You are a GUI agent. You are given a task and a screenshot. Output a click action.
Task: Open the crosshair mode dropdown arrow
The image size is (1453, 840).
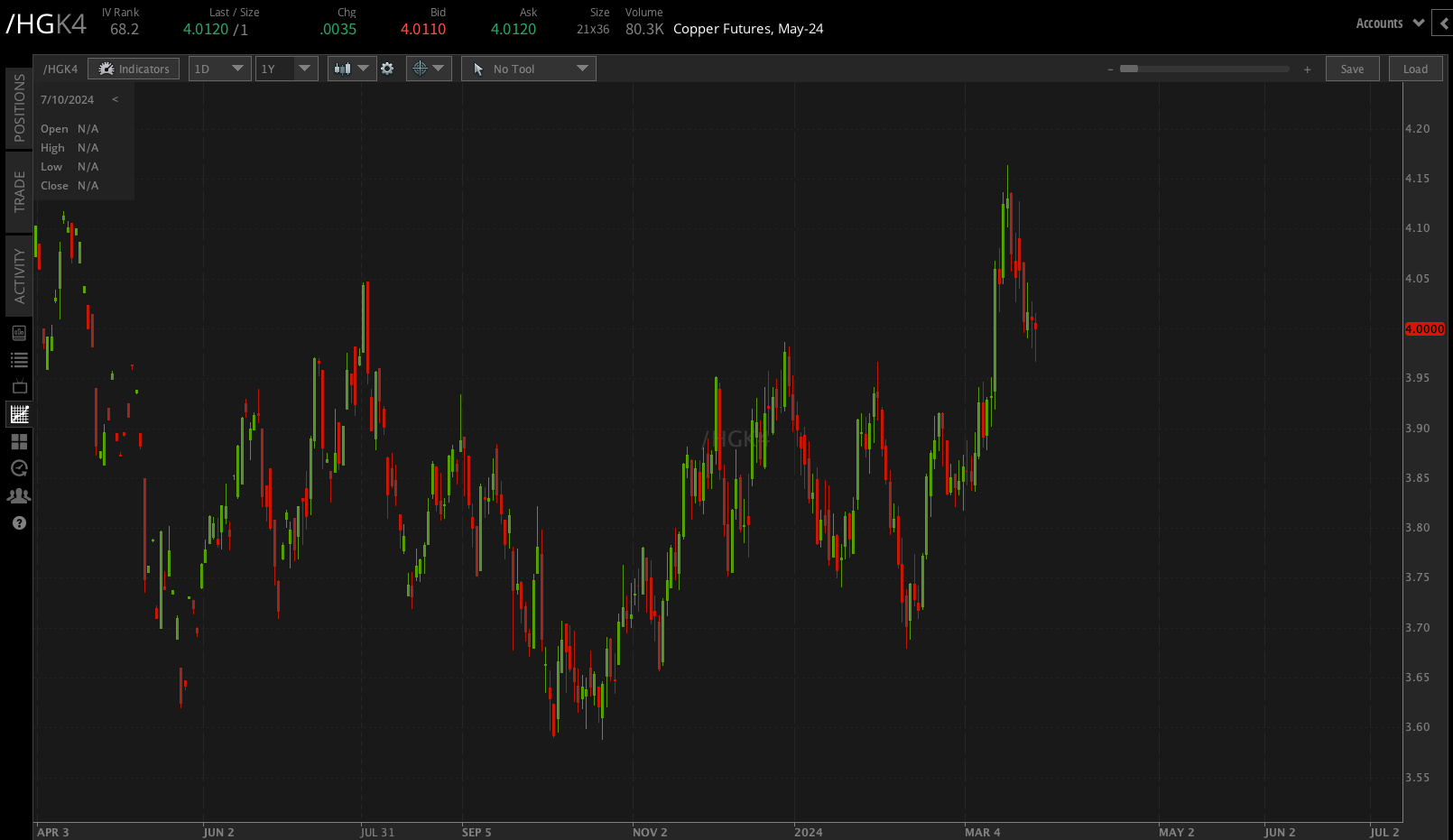point(439,69)
